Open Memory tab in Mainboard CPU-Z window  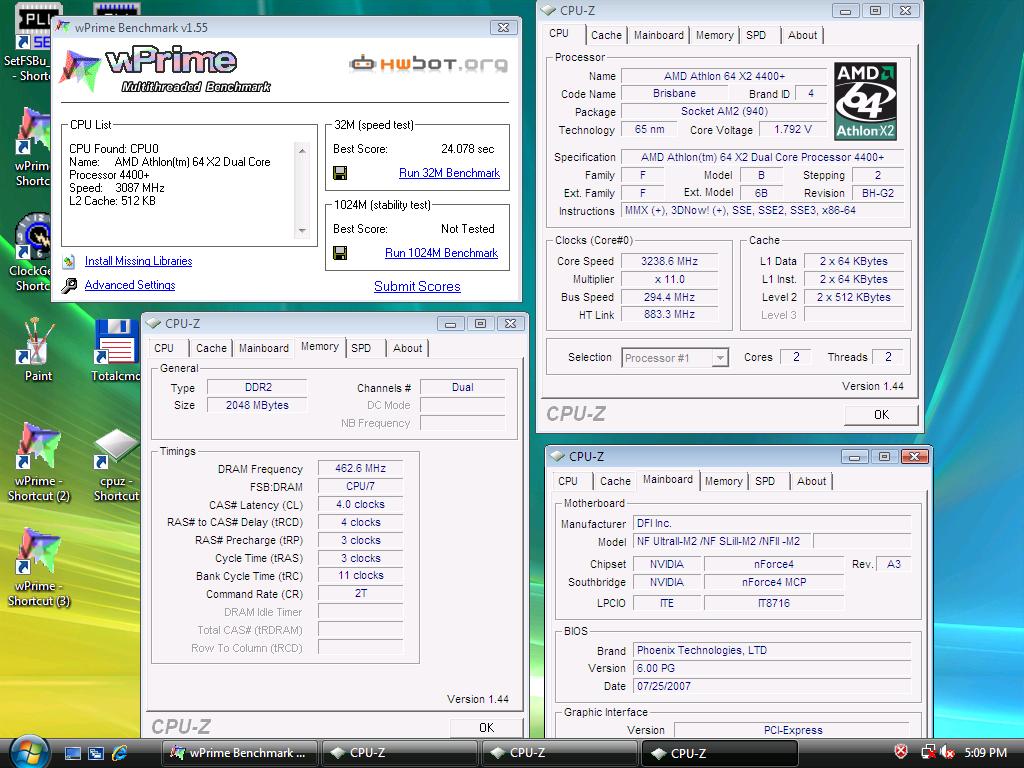724,481
